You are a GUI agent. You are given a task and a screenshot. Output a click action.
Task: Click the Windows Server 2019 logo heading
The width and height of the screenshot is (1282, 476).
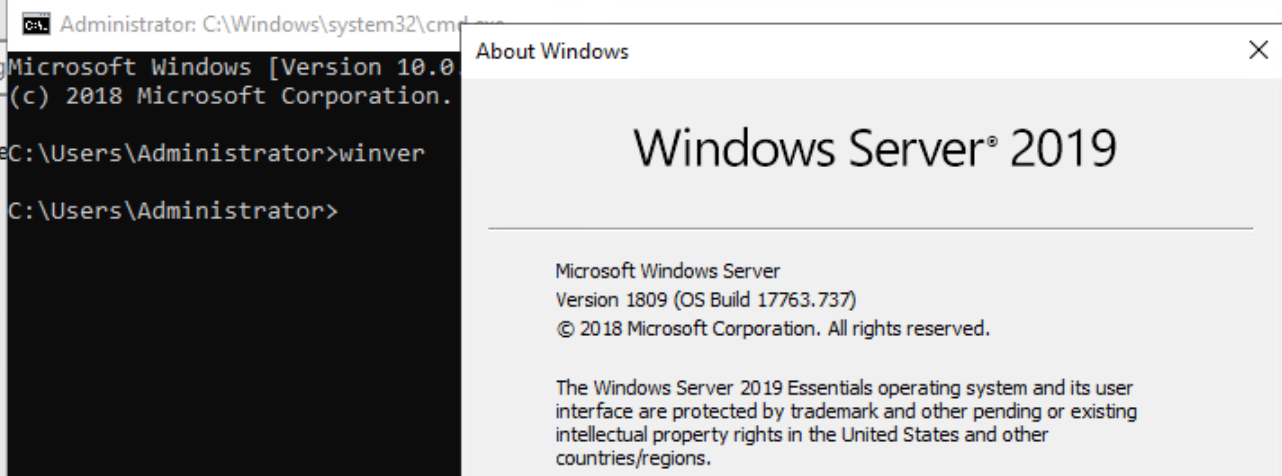873,148
